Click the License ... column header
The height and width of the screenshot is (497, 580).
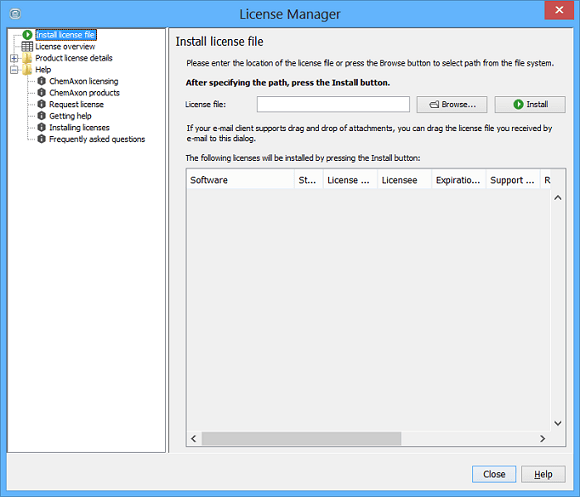(350, 180)
